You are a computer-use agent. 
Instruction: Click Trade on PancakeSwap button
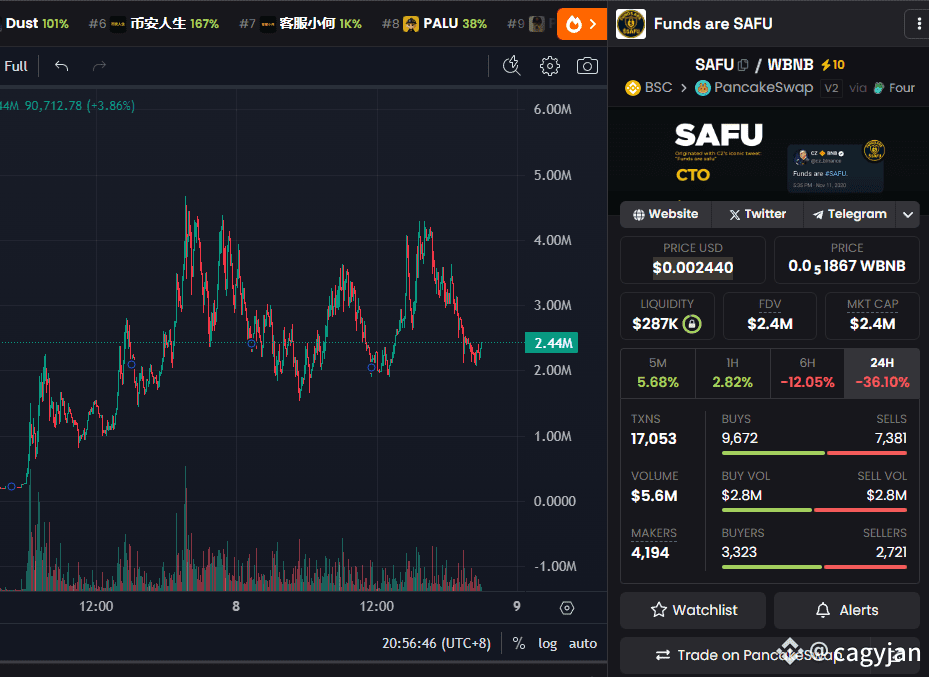(770, 654)
